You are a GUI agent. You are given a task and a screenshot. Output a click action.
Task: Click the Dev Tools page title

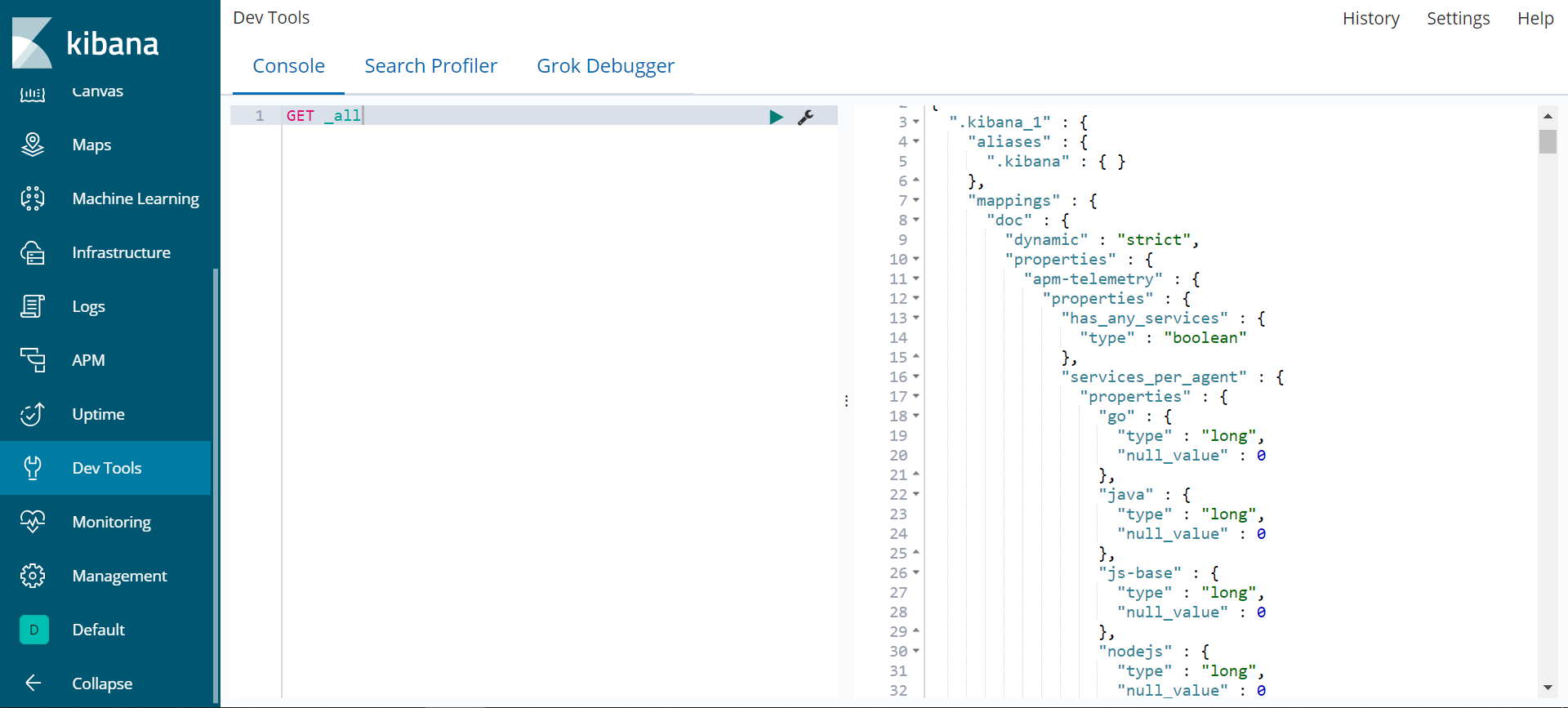[271, 17]
